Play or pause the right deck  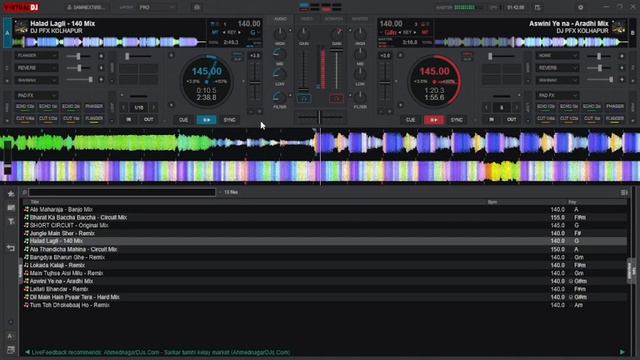[433, 120]
